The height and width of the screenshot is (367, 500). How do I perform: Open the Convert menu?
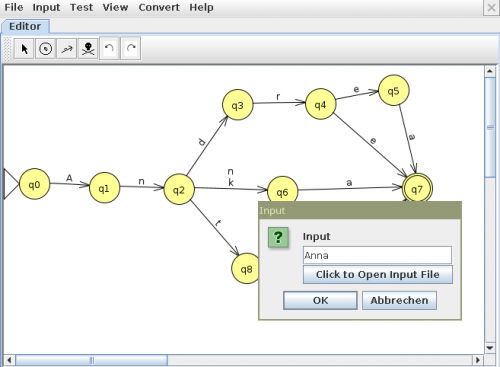coord(159,7)
